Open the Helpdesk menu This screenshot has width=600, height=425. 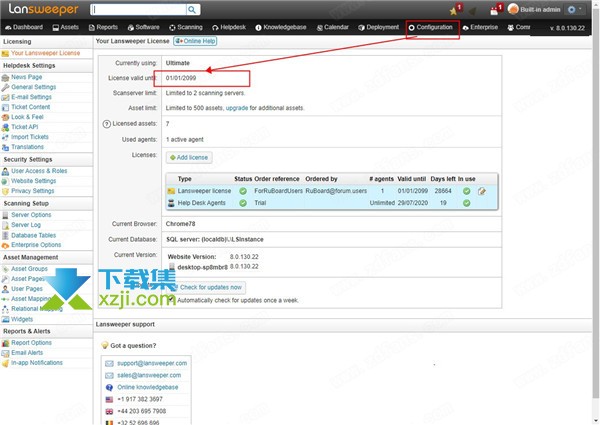(229, 27)
